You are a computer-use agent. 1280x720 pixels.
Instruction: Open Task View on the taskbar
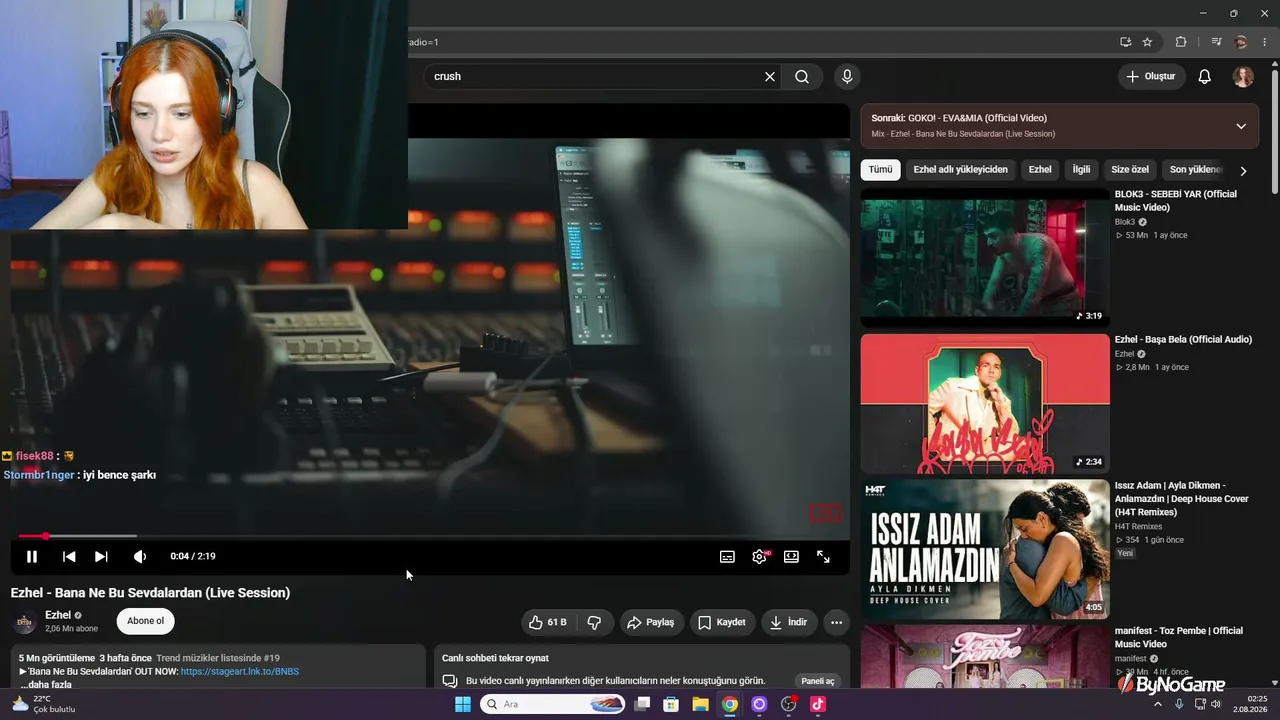(642, 704)
